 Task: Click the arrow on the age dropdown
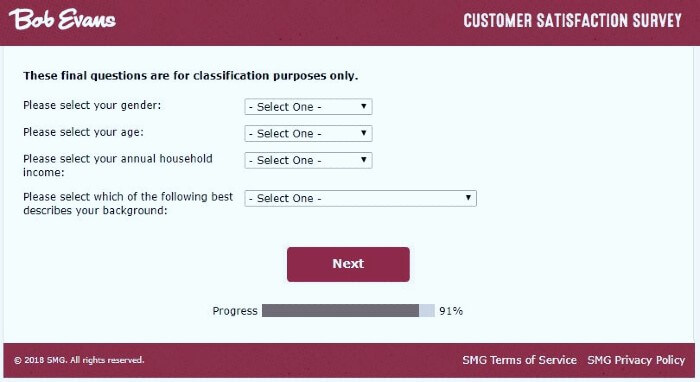tap(364, 133)
